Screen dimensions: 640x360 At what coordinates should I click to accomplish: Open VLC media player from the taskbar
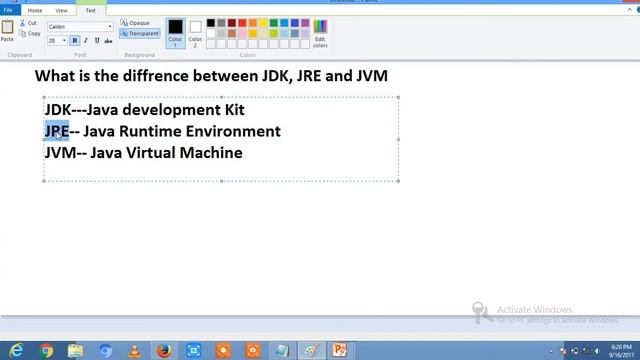(134, 351)
